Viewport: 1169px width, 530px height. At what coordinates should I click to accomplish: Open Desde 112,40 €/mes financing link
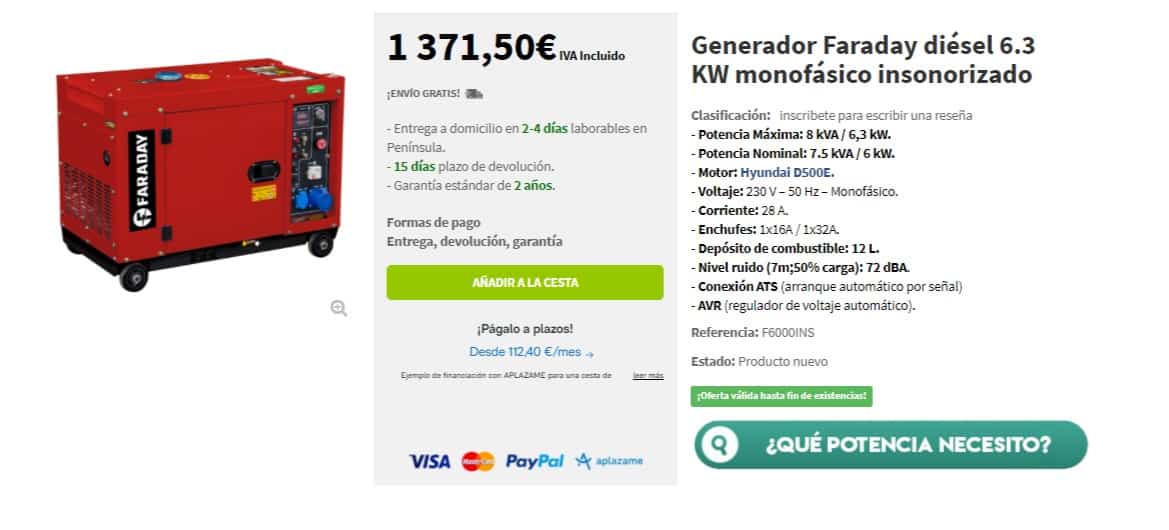point(525,352)
